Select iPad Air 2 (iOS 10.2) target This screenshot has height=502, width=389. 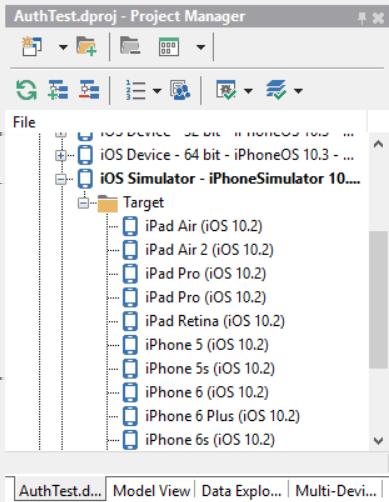point(209,250)
